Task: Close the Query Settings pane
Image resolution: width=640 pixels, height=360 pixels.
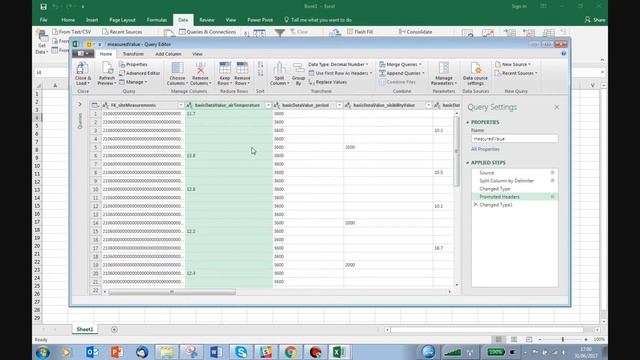Action: 557,107
